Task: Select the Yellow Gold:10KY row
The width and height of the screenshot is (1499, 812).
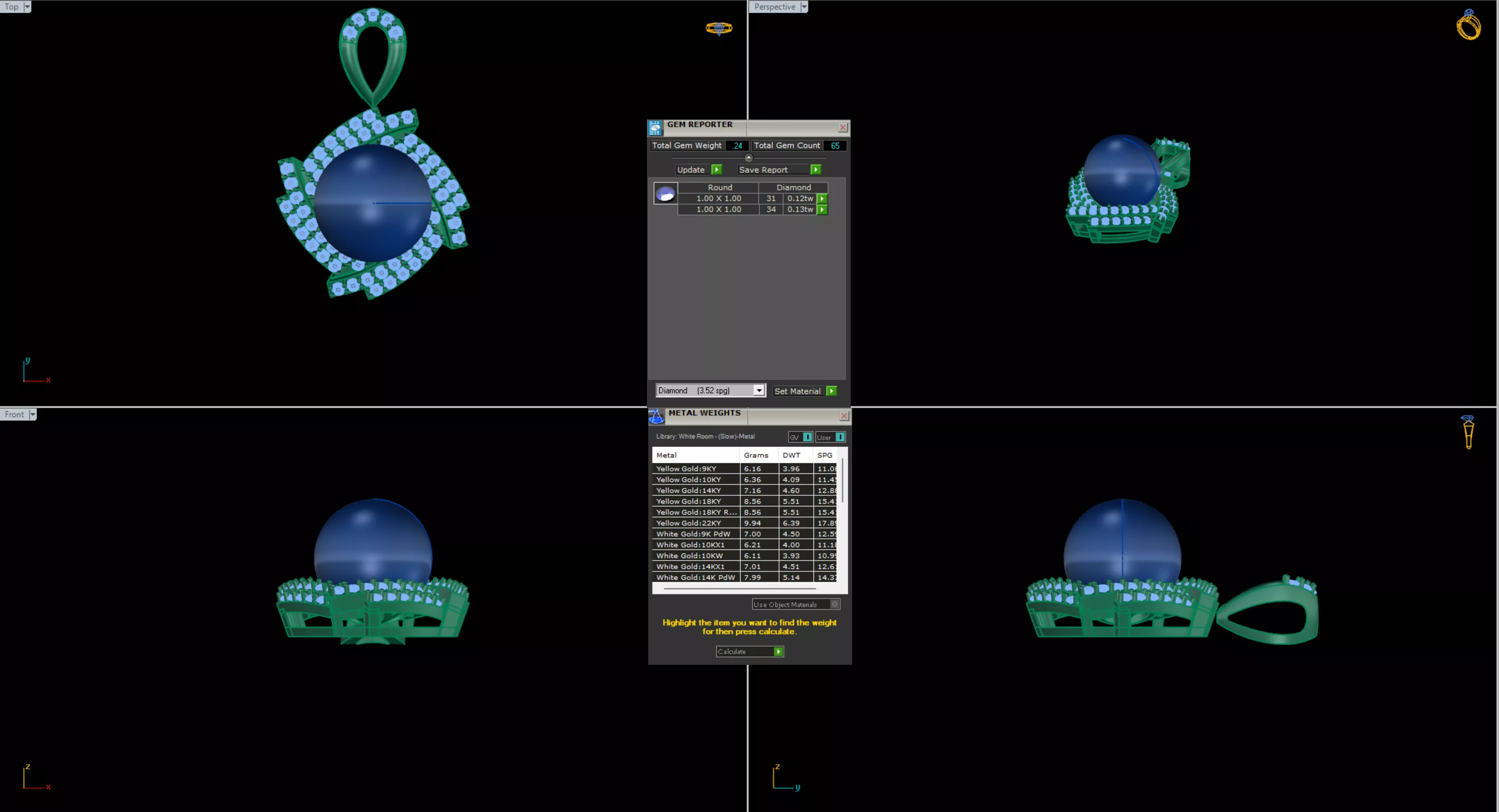Action: (x=744, y=479)
